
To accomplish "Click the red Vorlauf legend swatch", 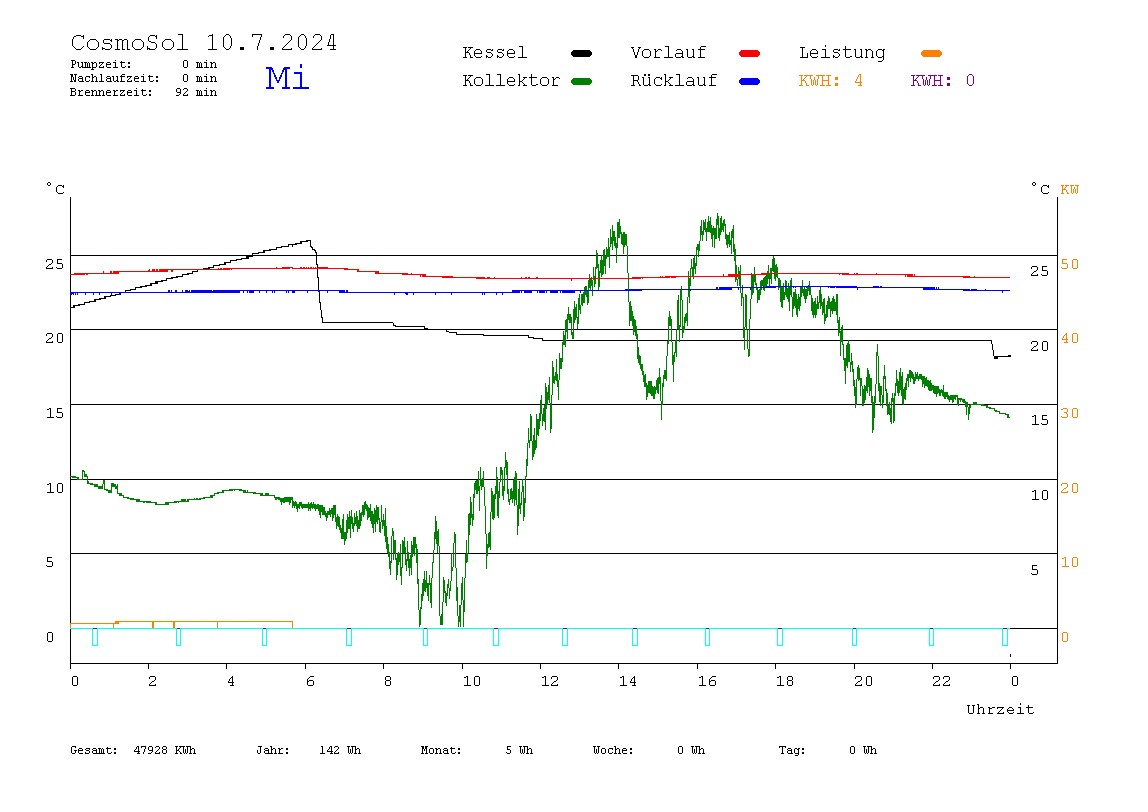I will (750, 53).
